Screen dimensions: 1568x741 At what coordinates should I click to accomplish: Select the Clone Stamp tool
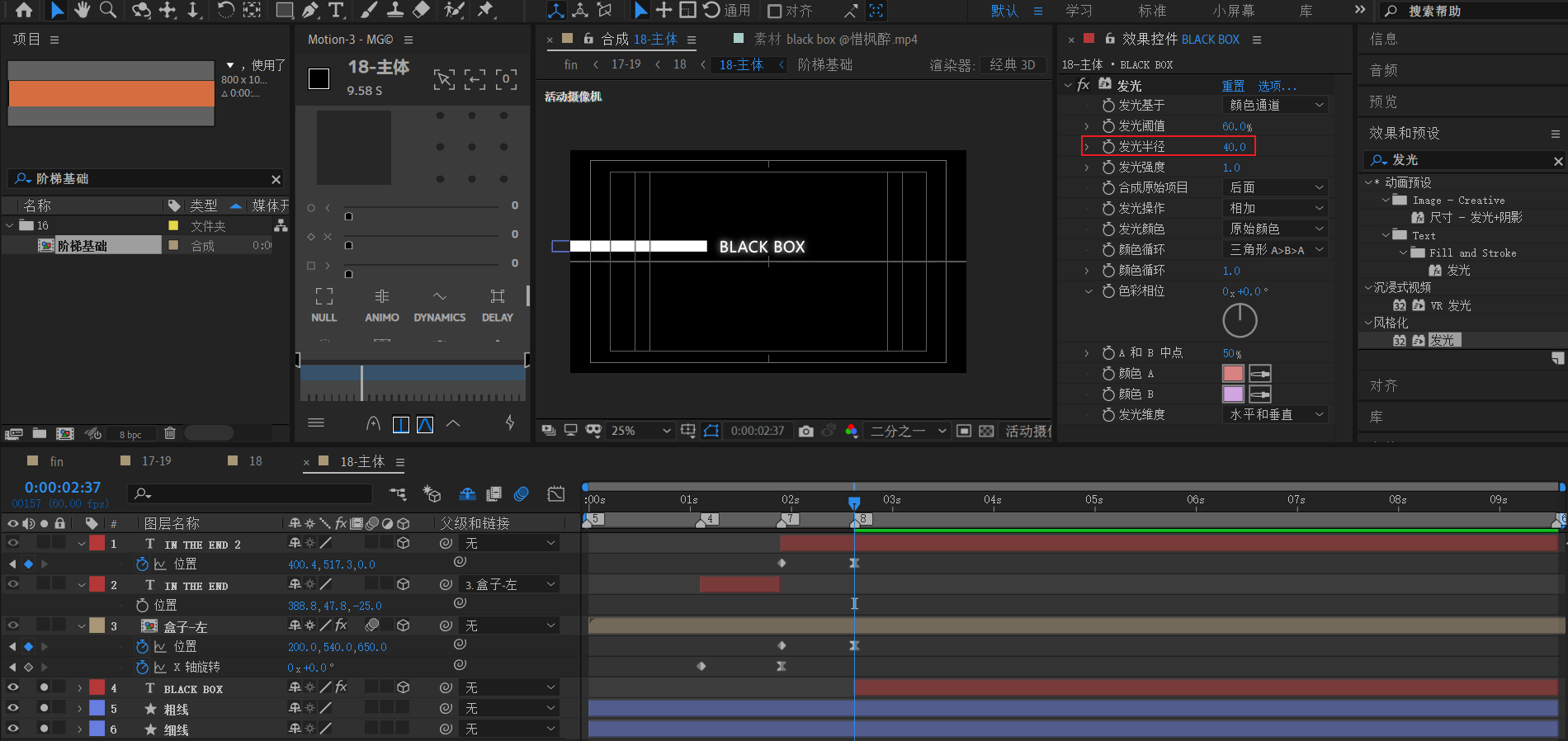[395, 11]
